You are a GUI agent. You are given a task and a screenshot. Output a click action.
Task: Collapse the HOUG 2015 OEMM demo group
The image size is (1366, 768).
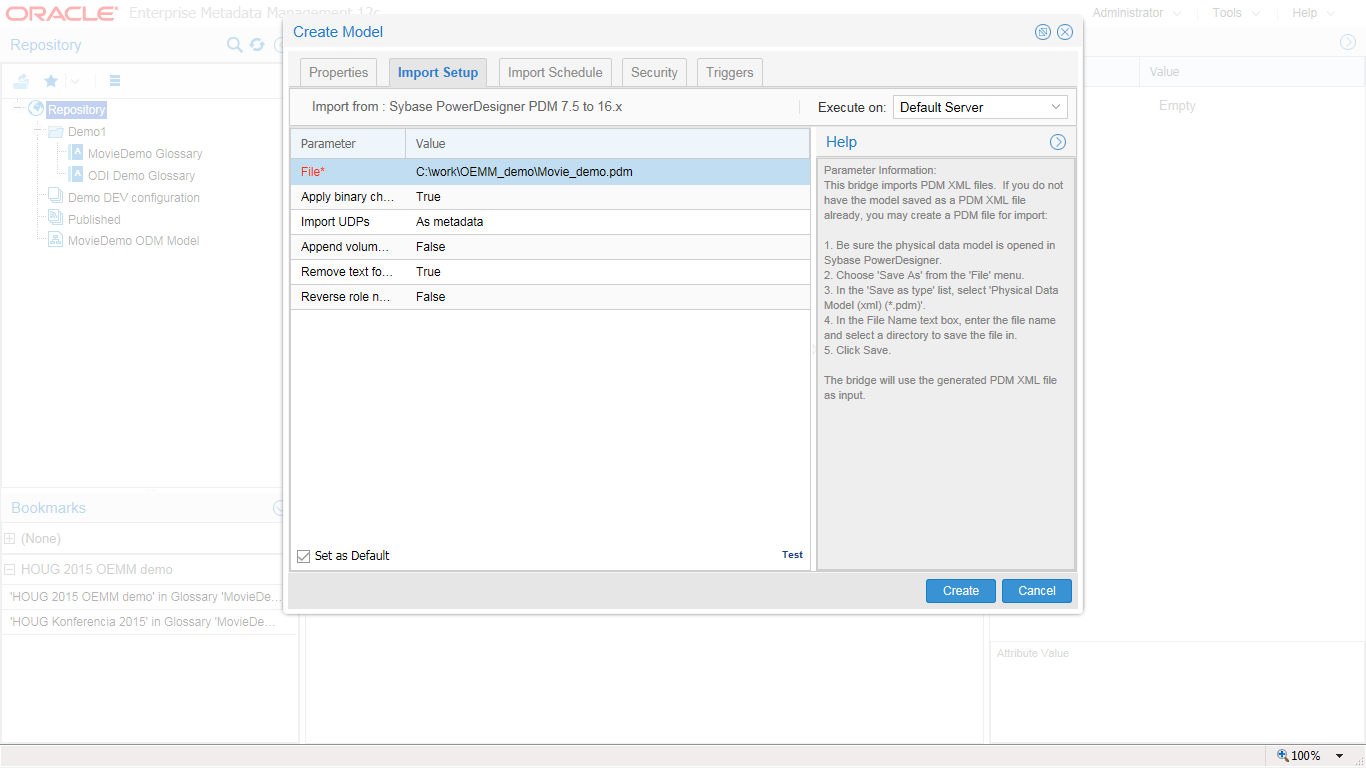tap(10, 569)
